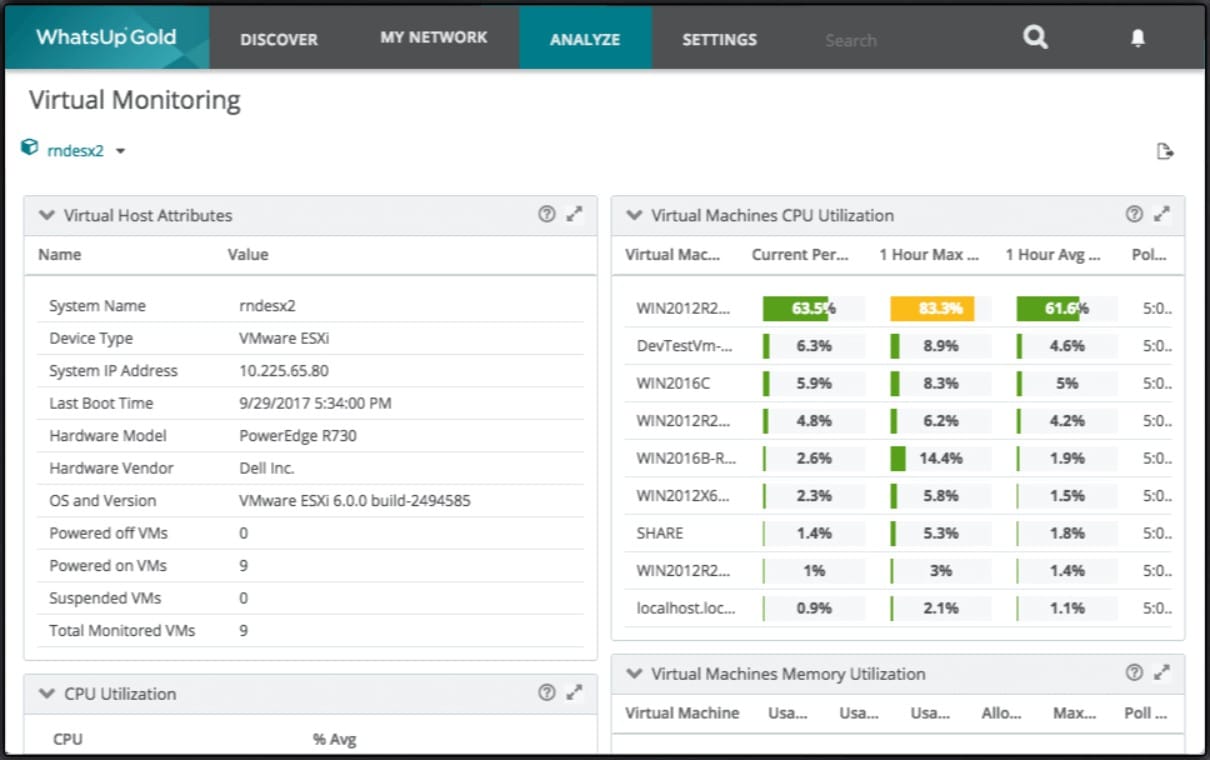Click the VMware ESXi 6.0.0 build value
The height and width of the screenshot is (760, 1210).
(355, 500)
